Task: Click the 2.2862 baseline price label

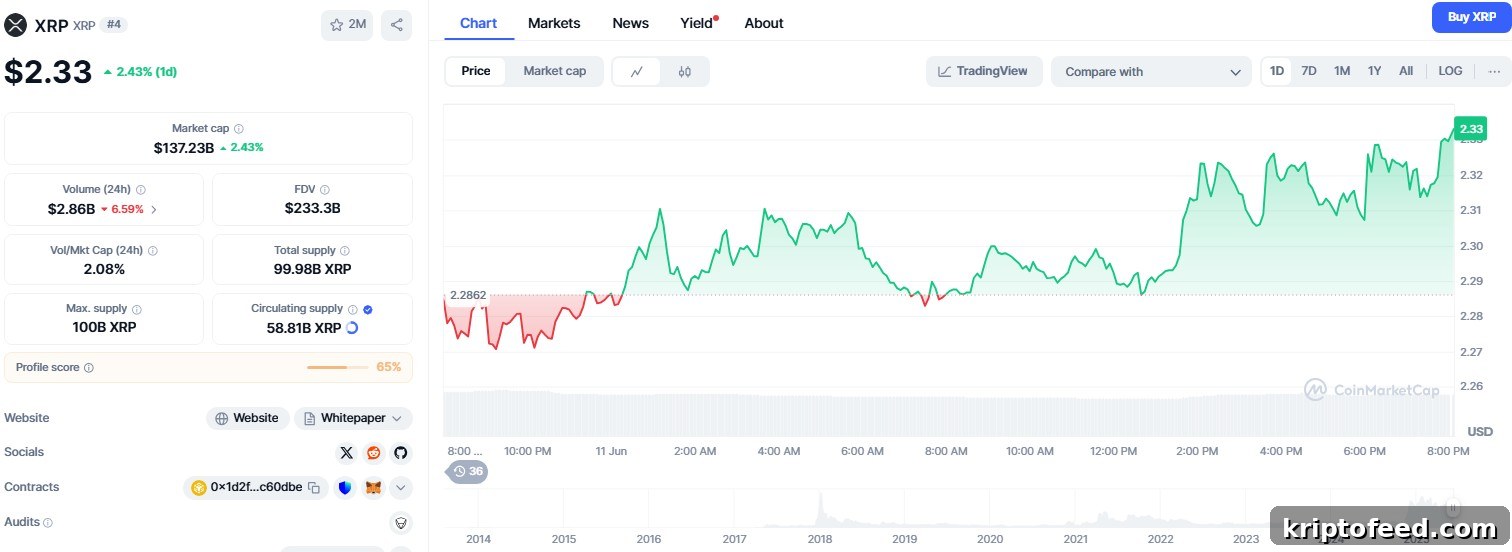Action: click(x=468, y=295)
